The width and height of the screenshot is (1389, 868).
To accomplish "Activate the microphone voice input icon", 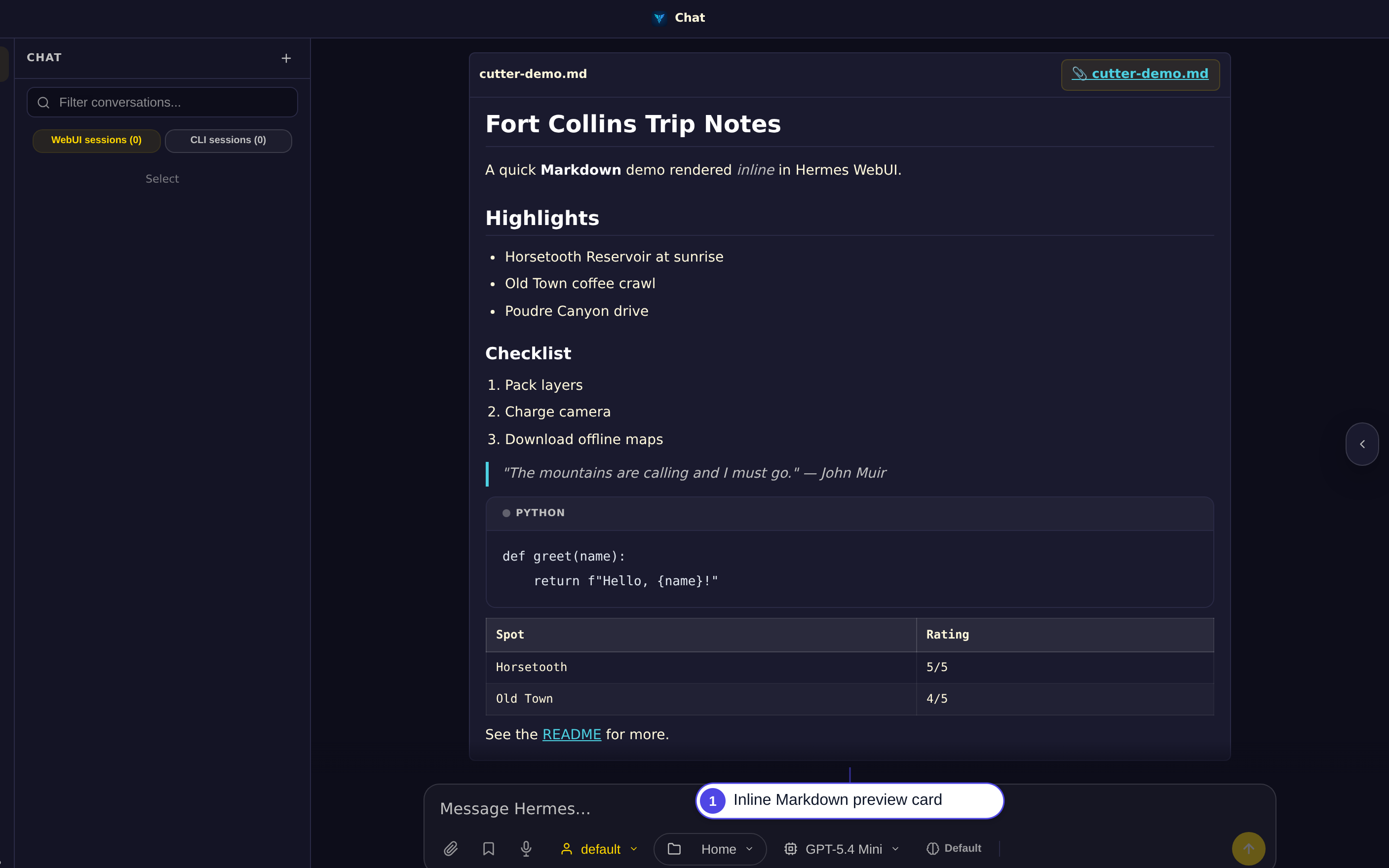I will coord(526,848).
